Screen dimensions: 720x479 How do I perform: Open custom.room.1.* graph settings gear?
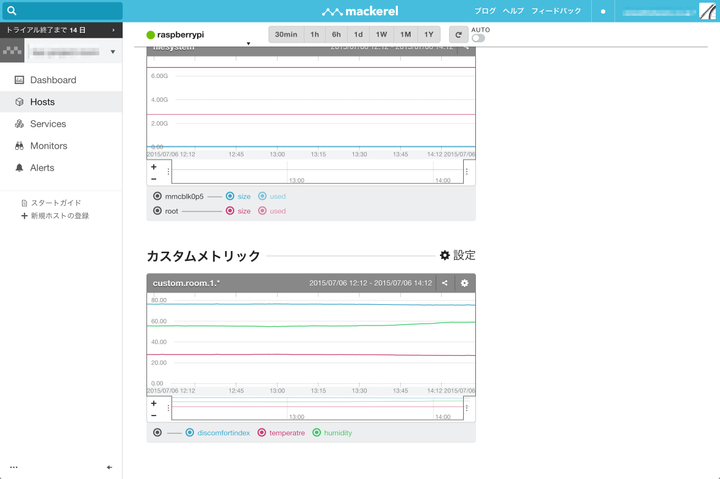(464, 283)
